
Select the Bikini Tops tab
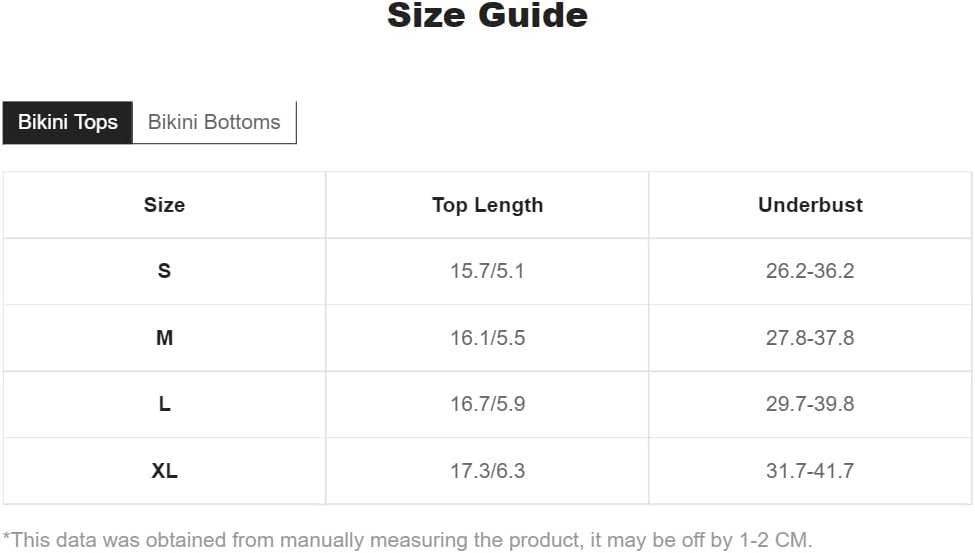click(68, 122)
